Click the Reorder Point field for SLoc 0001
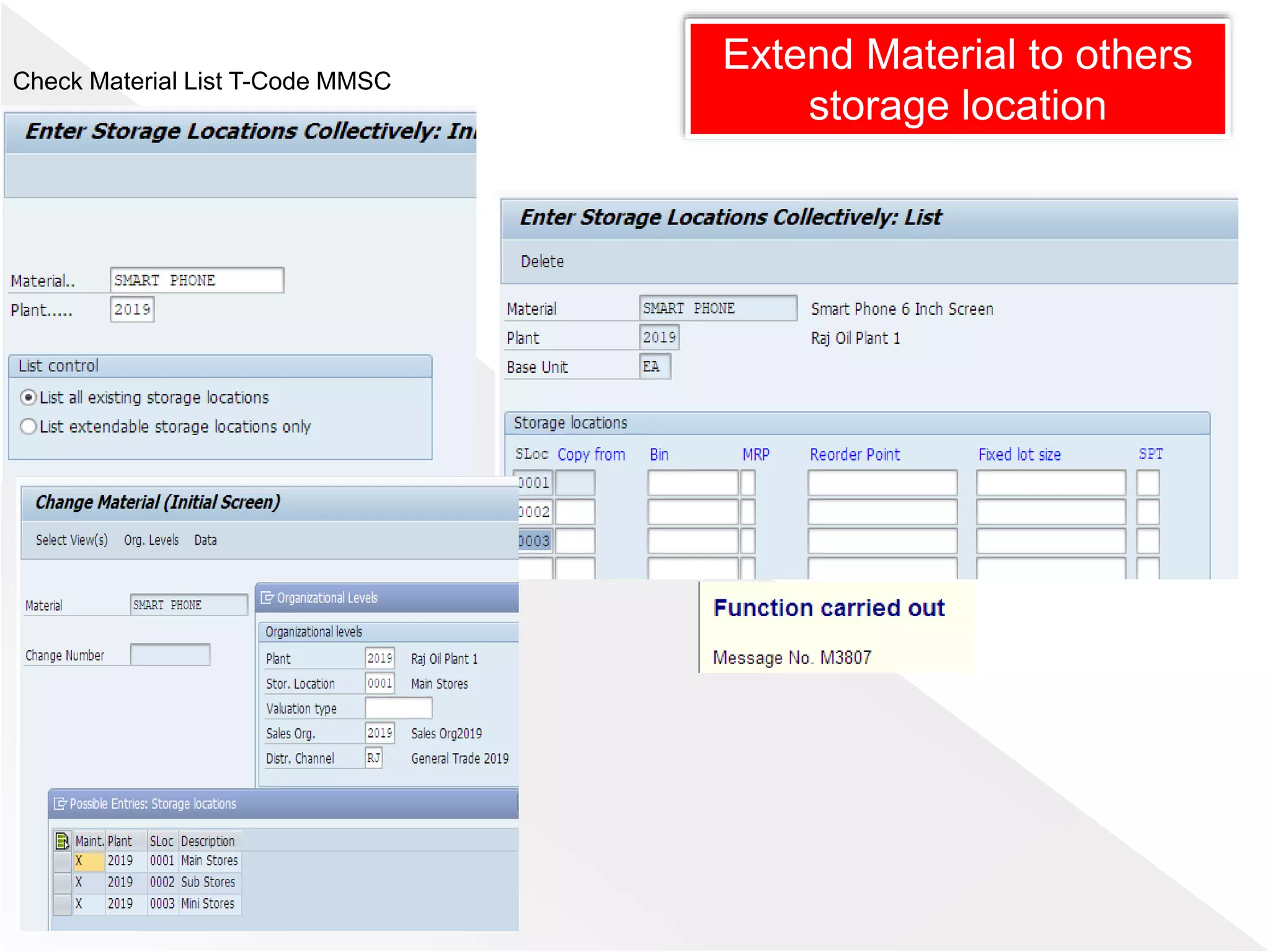Image resolution: width=1270 pixels, height=952 pixels. (882, 483)
